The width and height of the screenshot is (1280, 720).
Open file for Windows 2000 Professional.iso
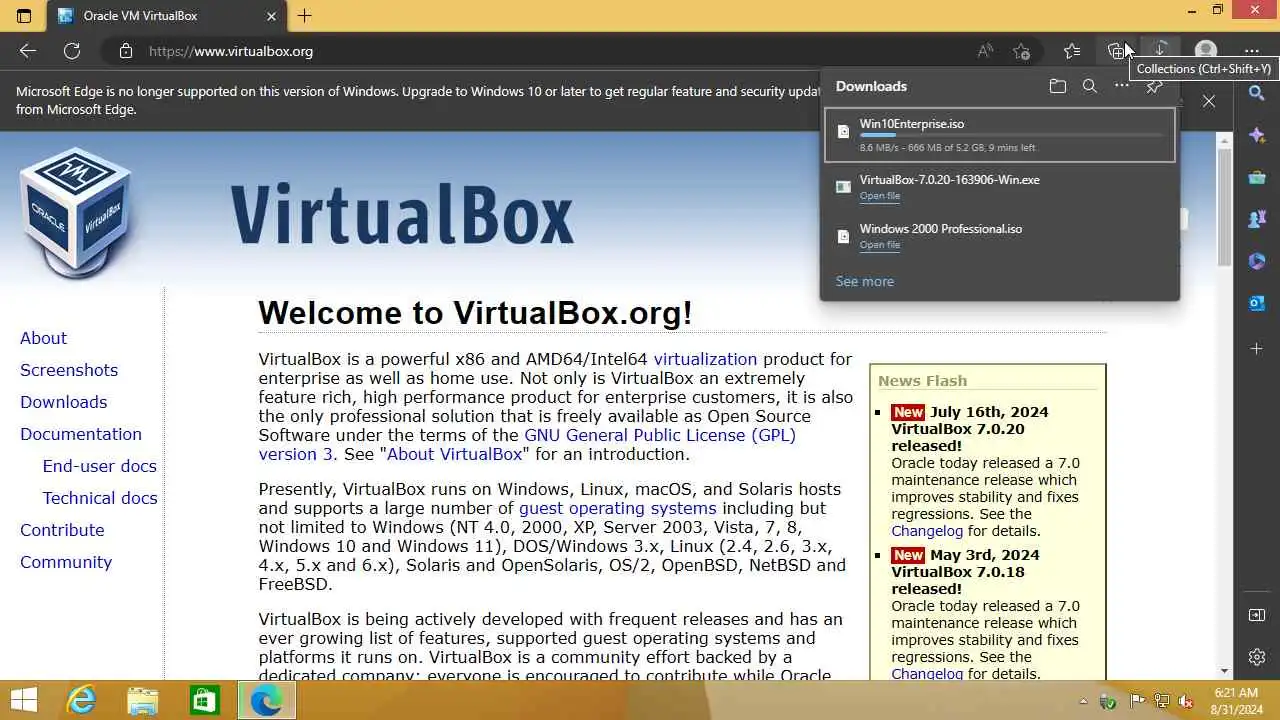[880, 245]
